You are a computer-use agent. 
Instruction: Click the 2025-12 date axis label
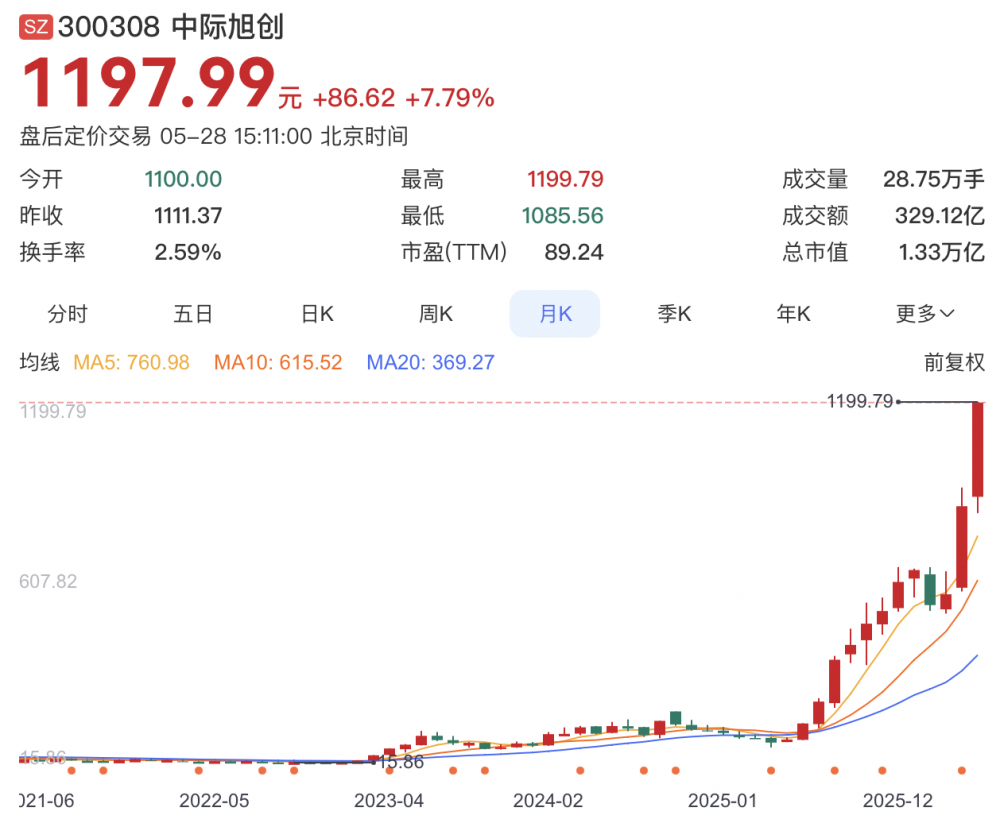click(x=897, y=801)
